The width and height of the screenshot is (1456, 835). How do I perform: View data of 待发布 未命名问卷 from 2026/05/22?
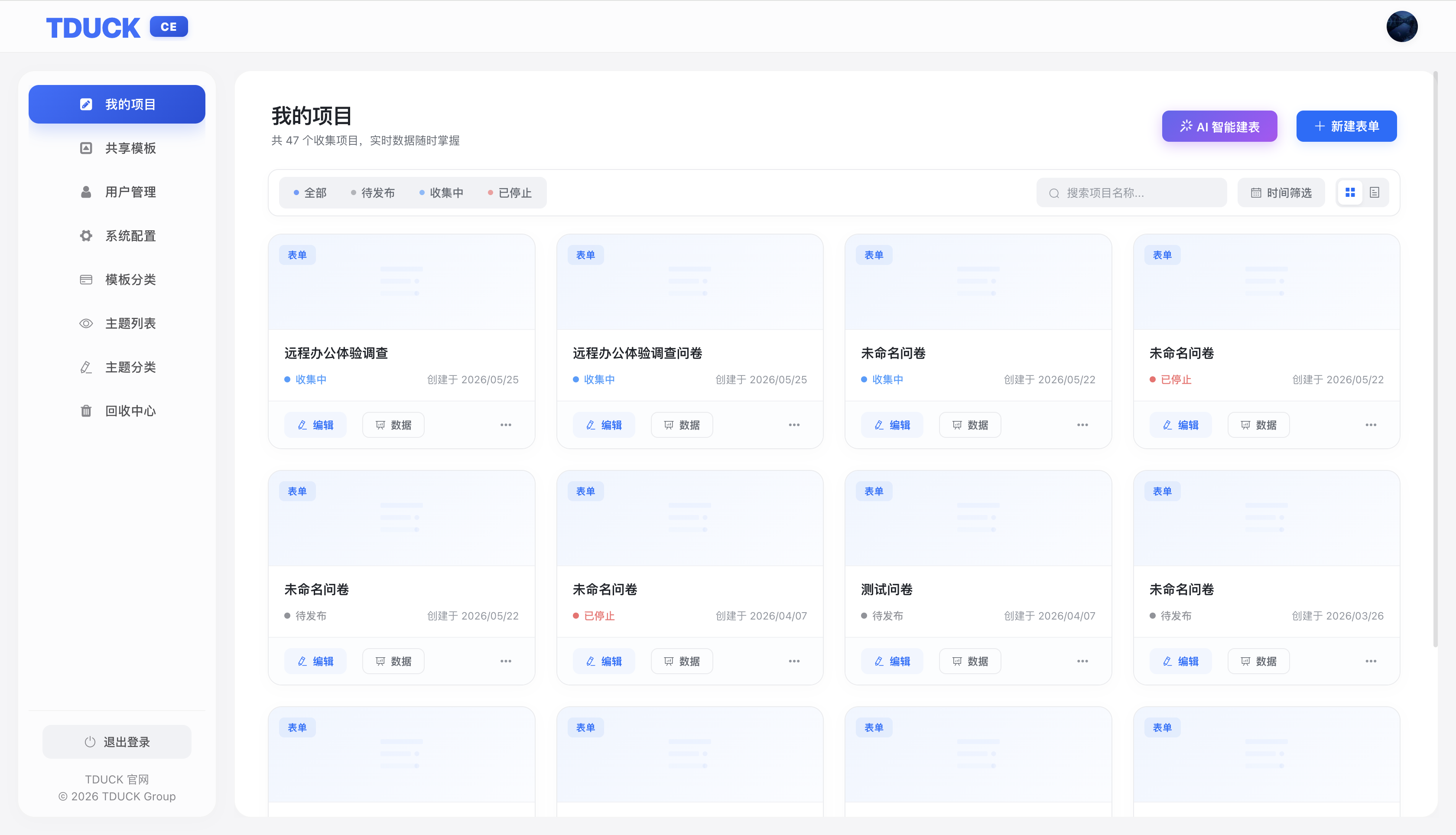(x=393, y=661)
